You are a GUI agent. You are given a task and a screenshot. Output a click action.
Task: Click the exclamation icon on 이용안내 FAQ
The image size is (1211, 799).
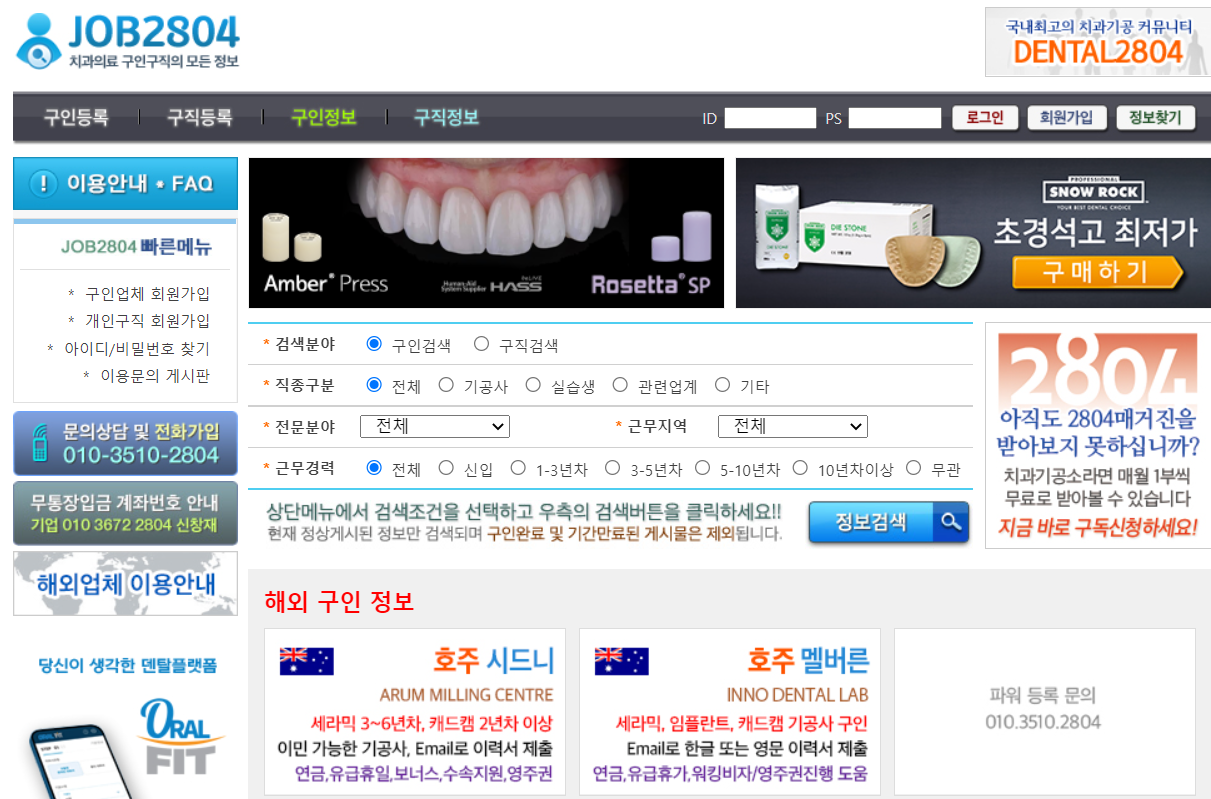pyautogui.click(x=43, y=183)
